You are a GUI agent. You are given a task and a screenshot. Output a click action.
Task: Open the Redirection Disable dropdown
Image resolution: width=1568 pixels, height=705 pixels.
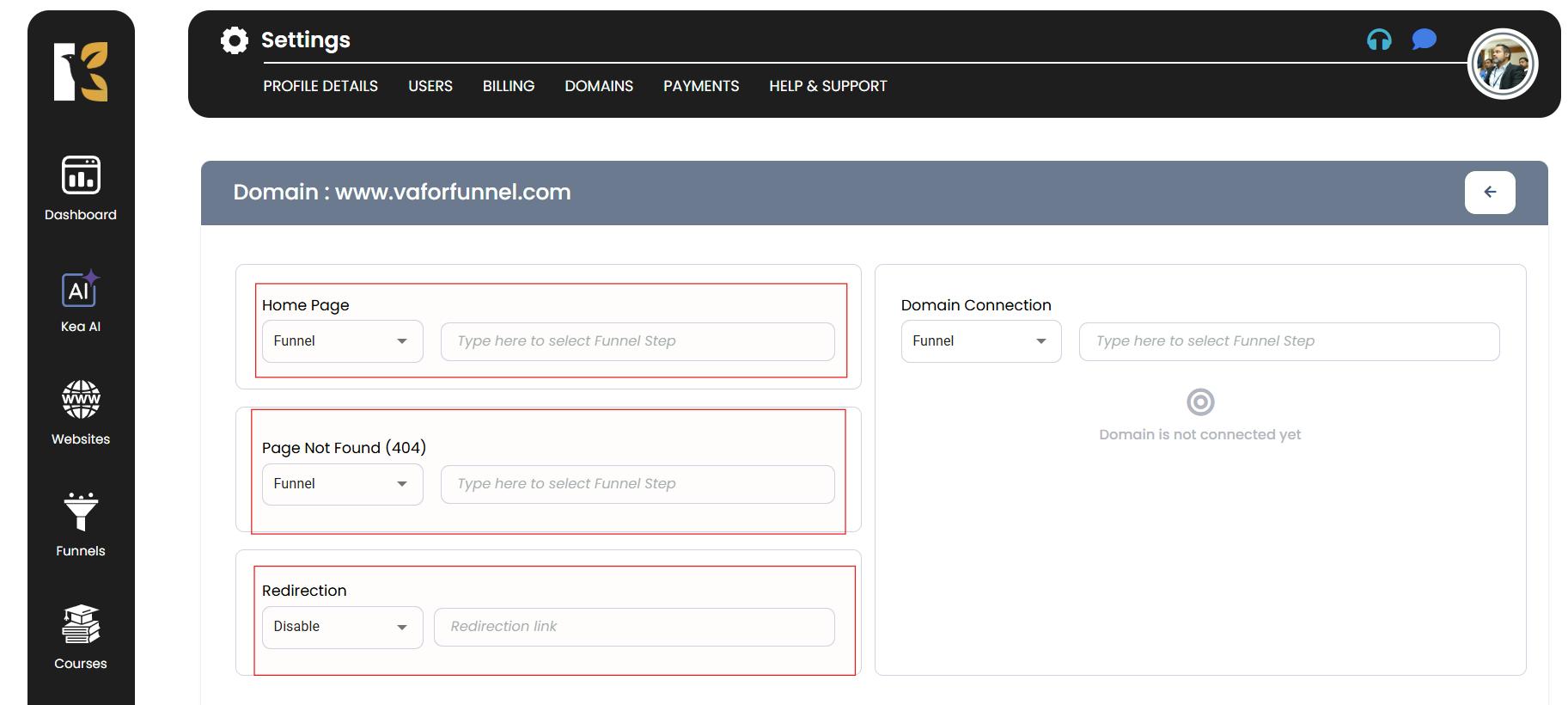342,627
